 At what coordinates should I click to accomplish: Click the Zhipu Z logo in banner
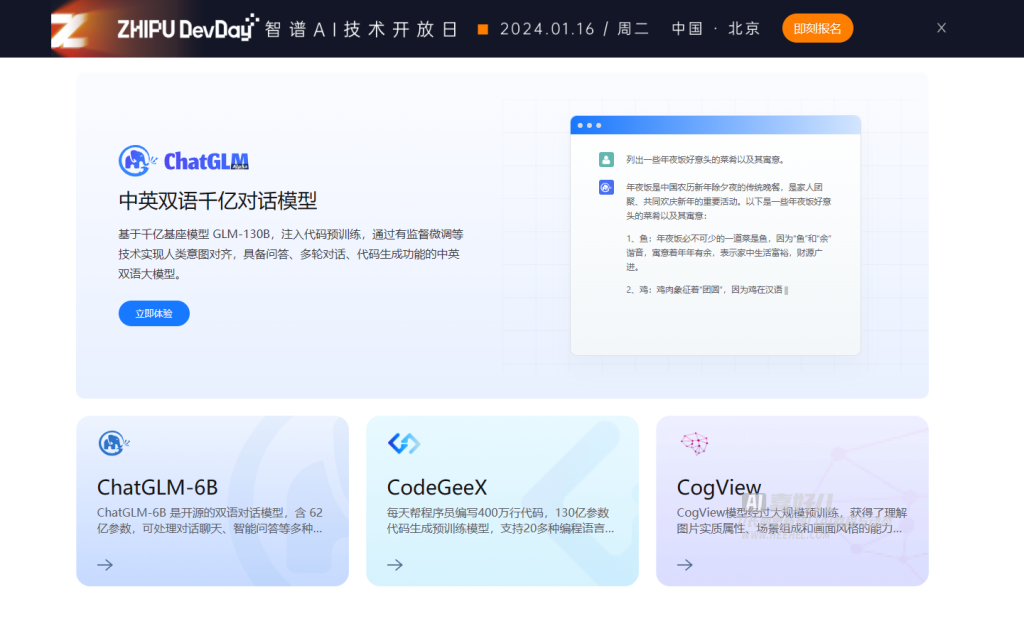click(69, 30)
